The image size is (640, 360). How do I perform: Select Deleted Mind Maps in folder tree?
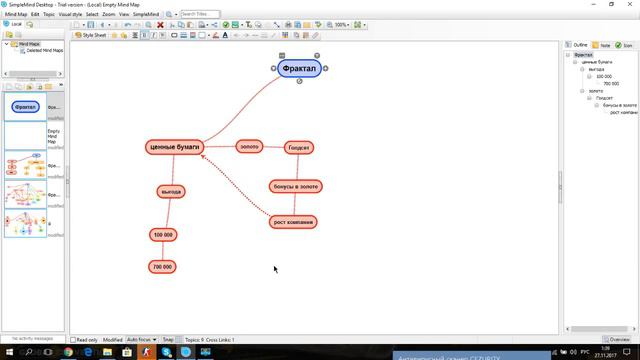[44, 51]
